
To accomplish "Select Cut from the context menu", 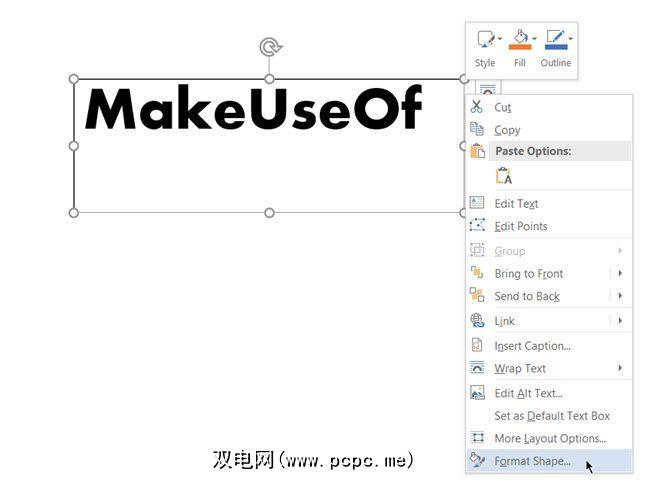I will pyautogui.click(x=549, y=107).
